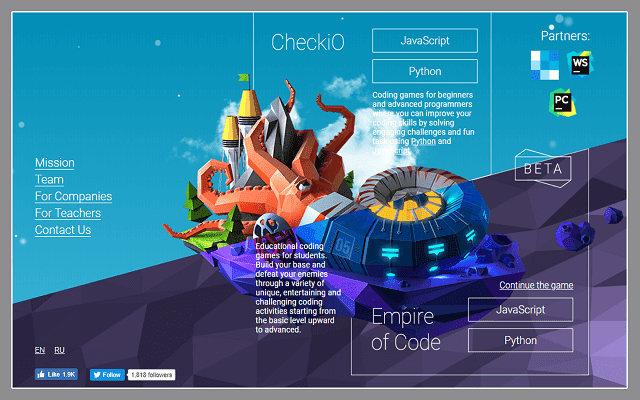
Task: Click the BETA badge
Action: (x=543, y=168)
